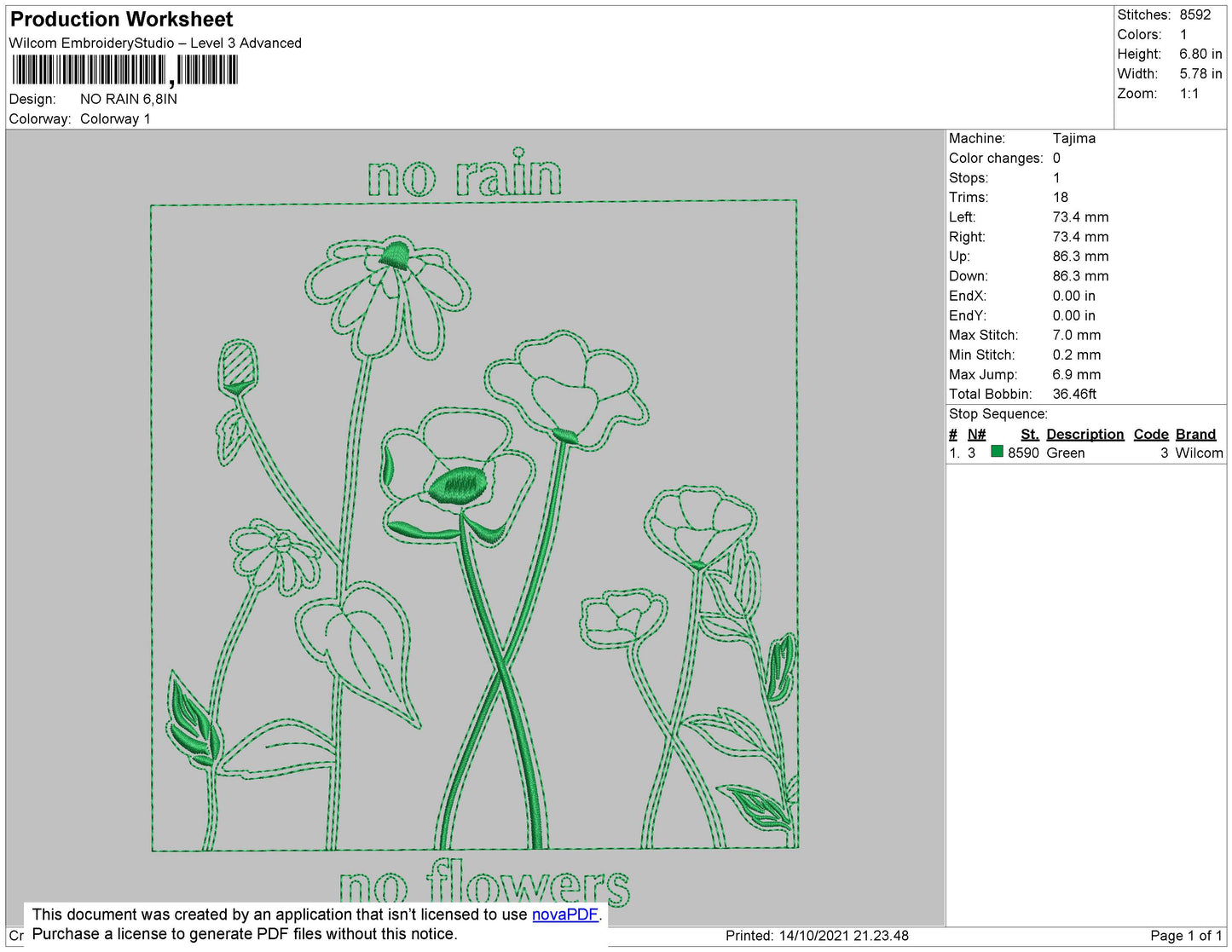Select the 'Wilcom' brand cell

[1200, 453]
